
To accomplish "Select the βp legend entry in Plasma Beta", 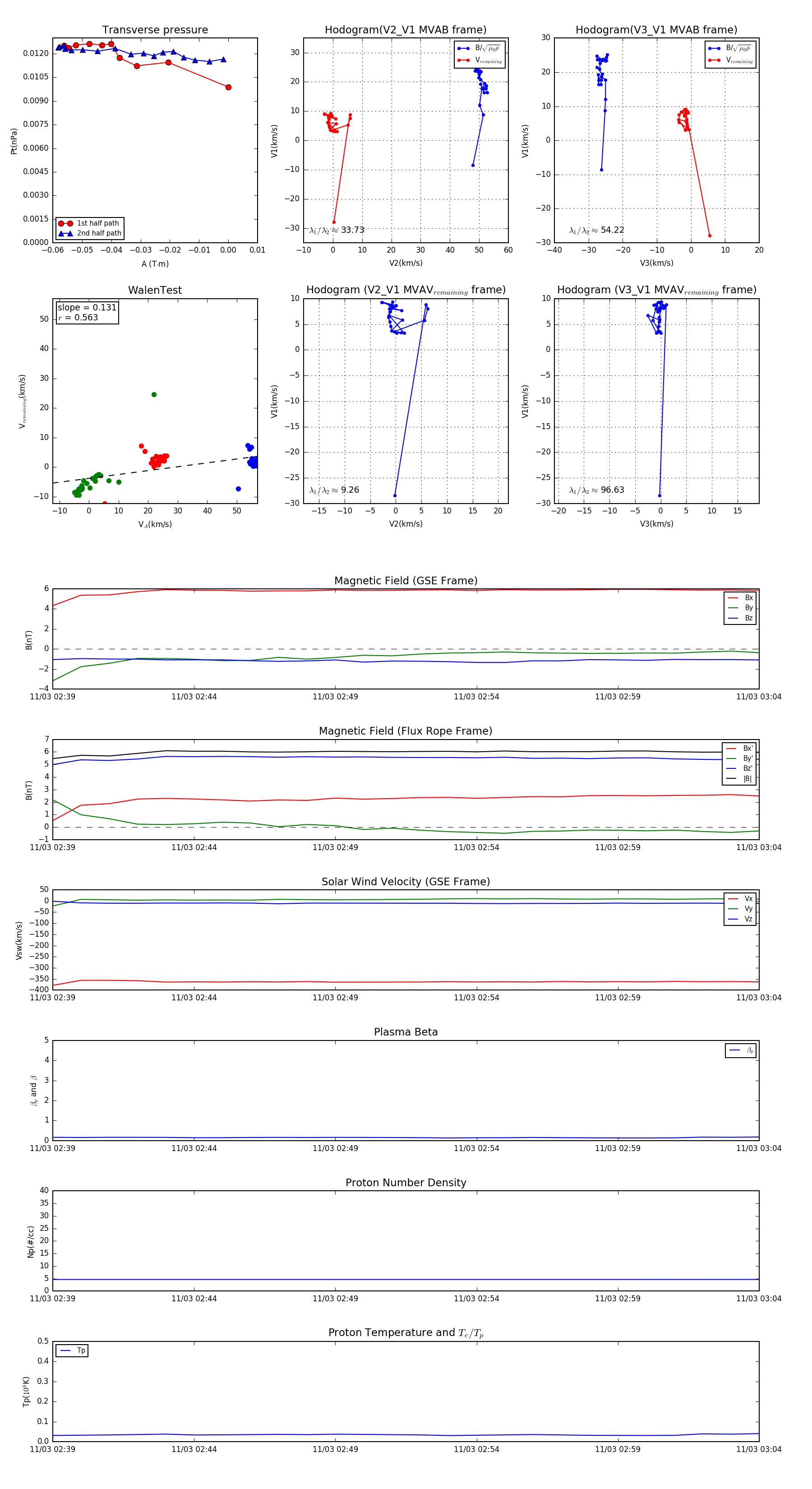I will (741, 1050).
